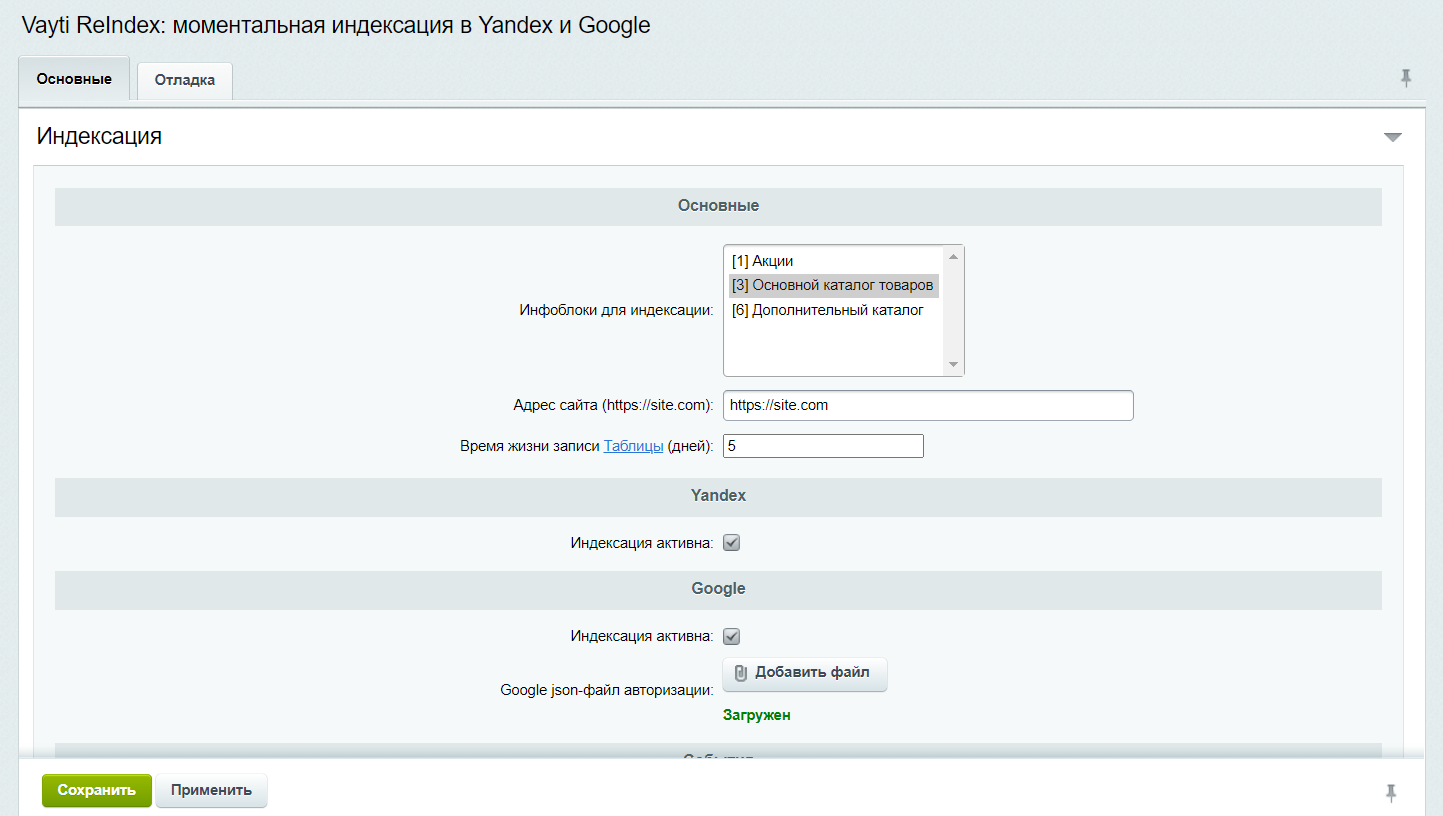
Task: Disable Google Индексация активна checkbox
Action: (x=731, y=636)
